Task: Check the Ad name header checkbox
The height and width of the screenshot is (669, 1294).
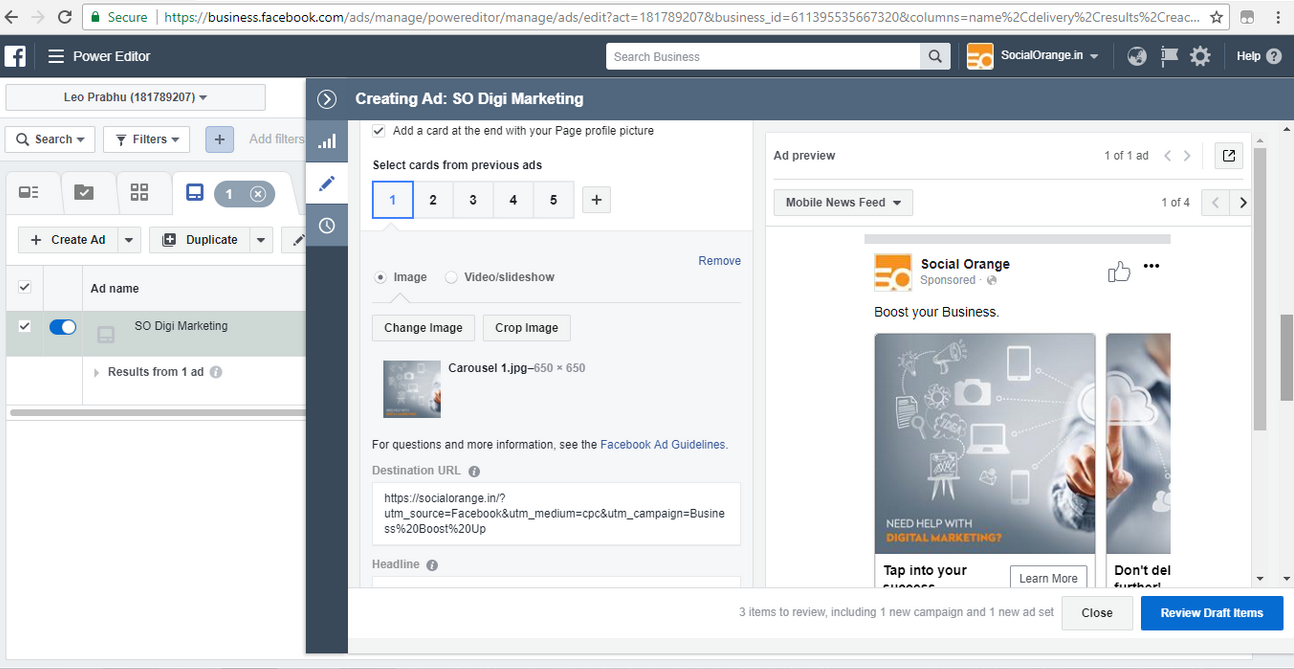Action: pos(24,287)
